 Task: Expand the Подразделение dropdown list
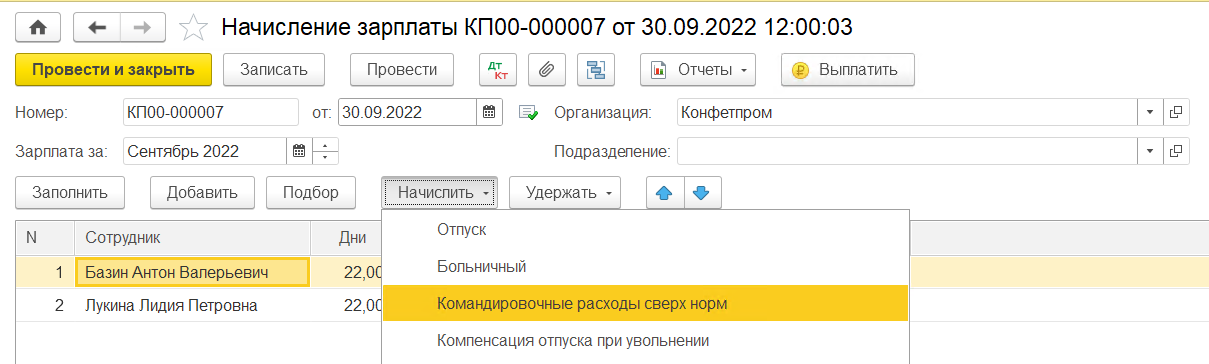[1151, 152]
